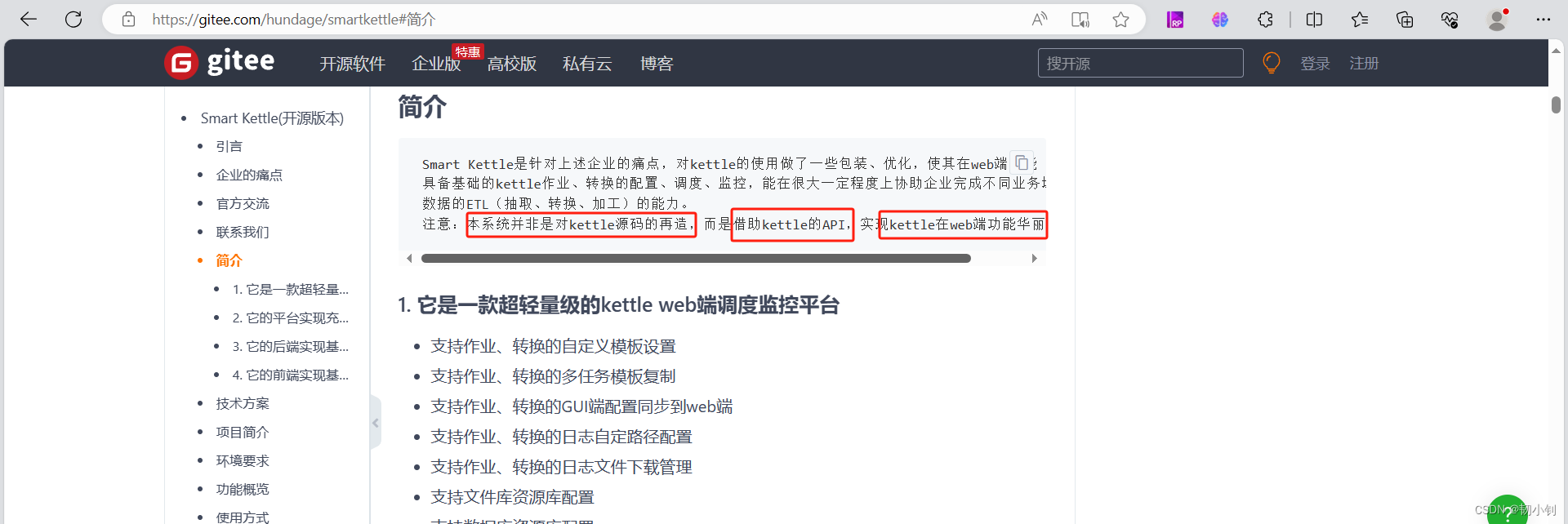
Task: Jump to 官方交流 section
Action: pyautogui.click(x=243, y=203)
